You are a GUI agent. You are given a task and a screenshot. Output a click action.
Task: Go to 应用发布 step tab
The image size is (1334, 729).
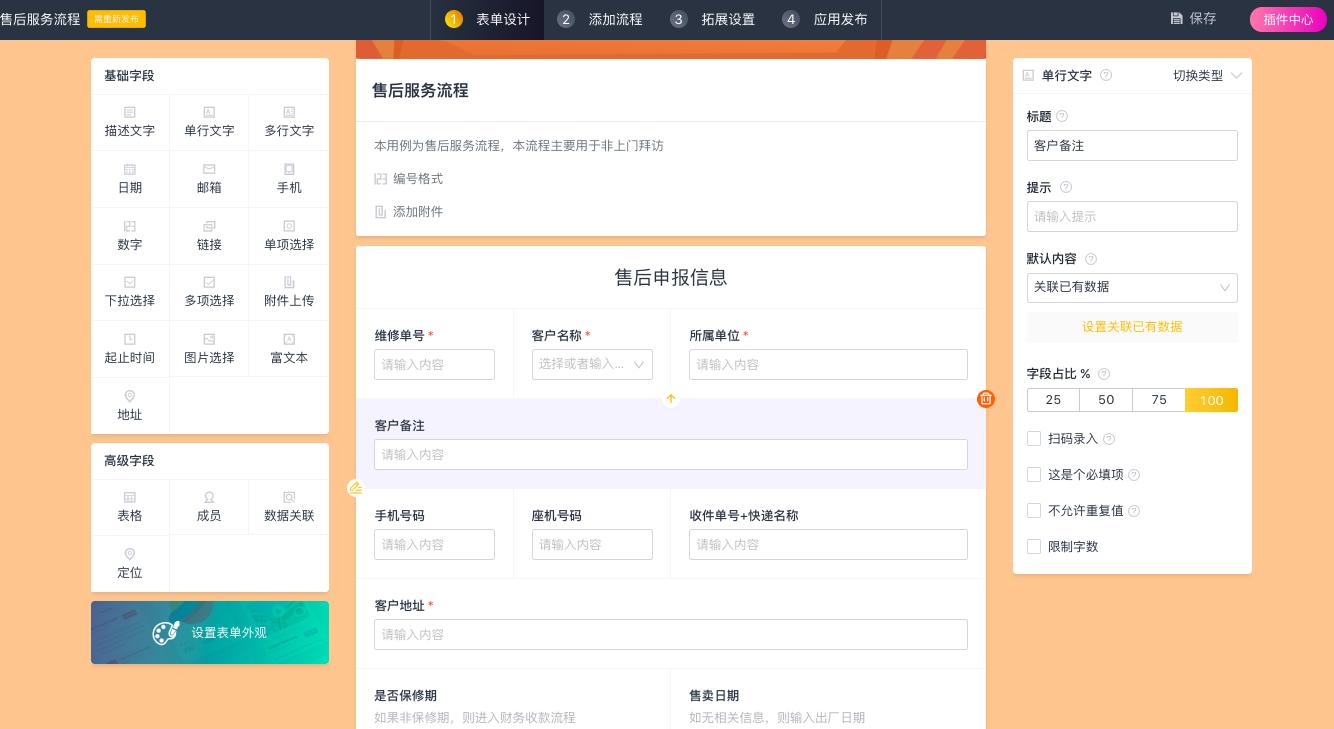coord(825,19)
